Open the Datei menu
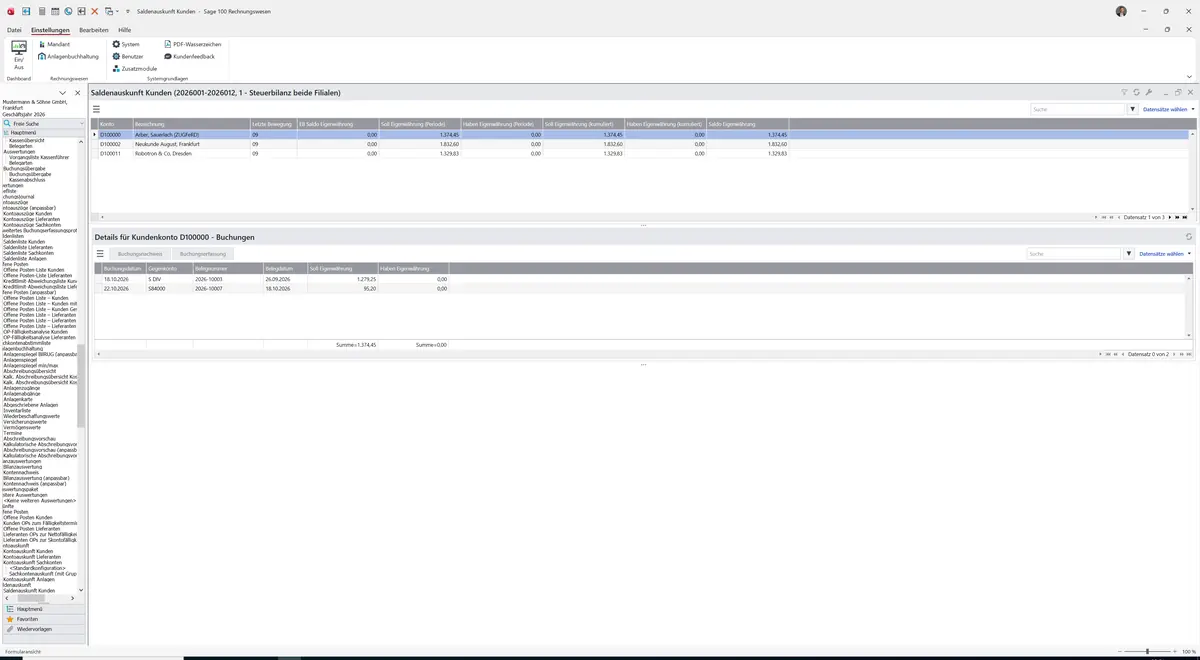The height and width of the screenshot is (660, 1200). click(14, 30)
